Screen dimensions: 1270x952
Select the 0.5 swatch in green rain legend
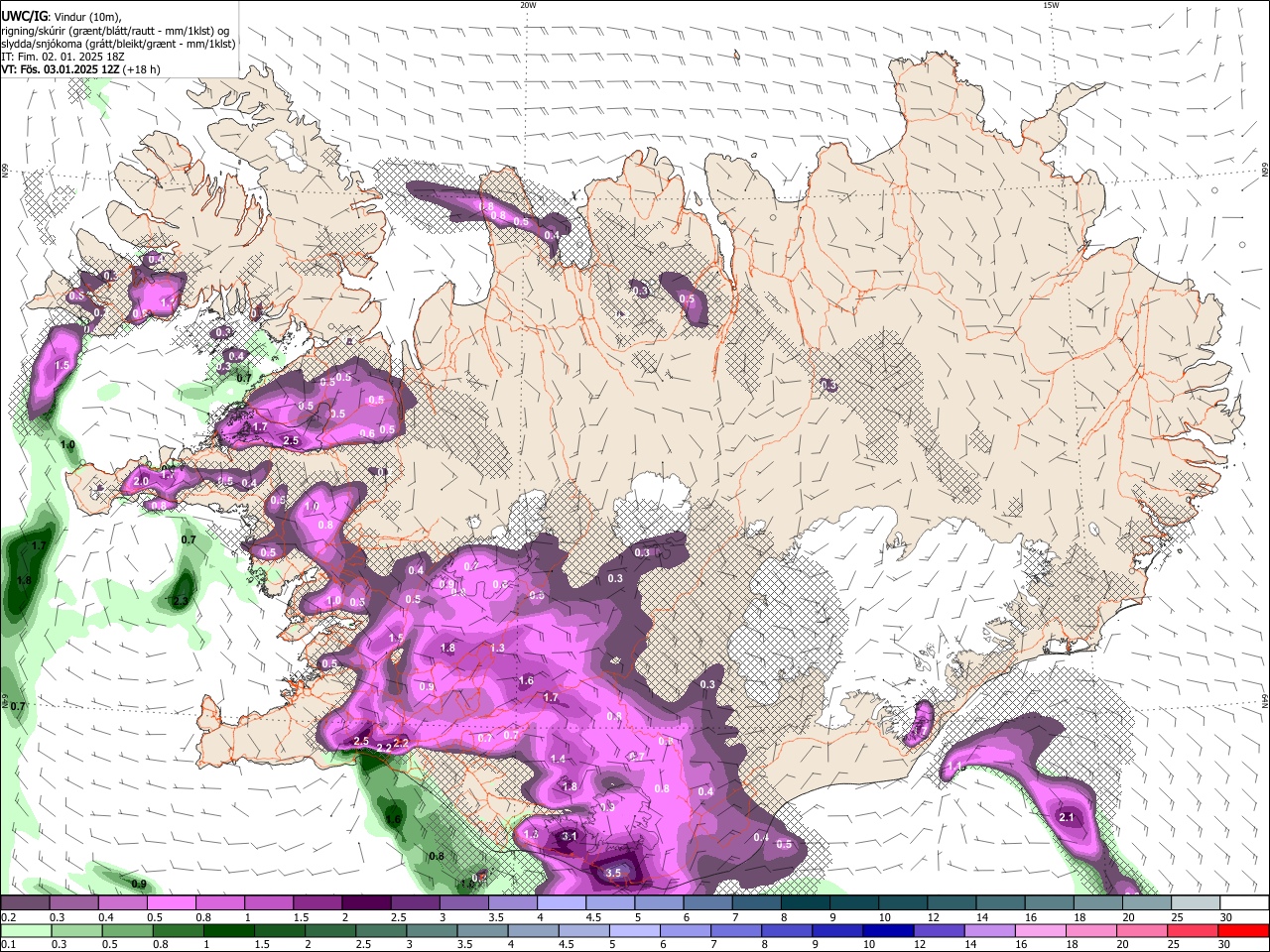click(x=127, y=931)
